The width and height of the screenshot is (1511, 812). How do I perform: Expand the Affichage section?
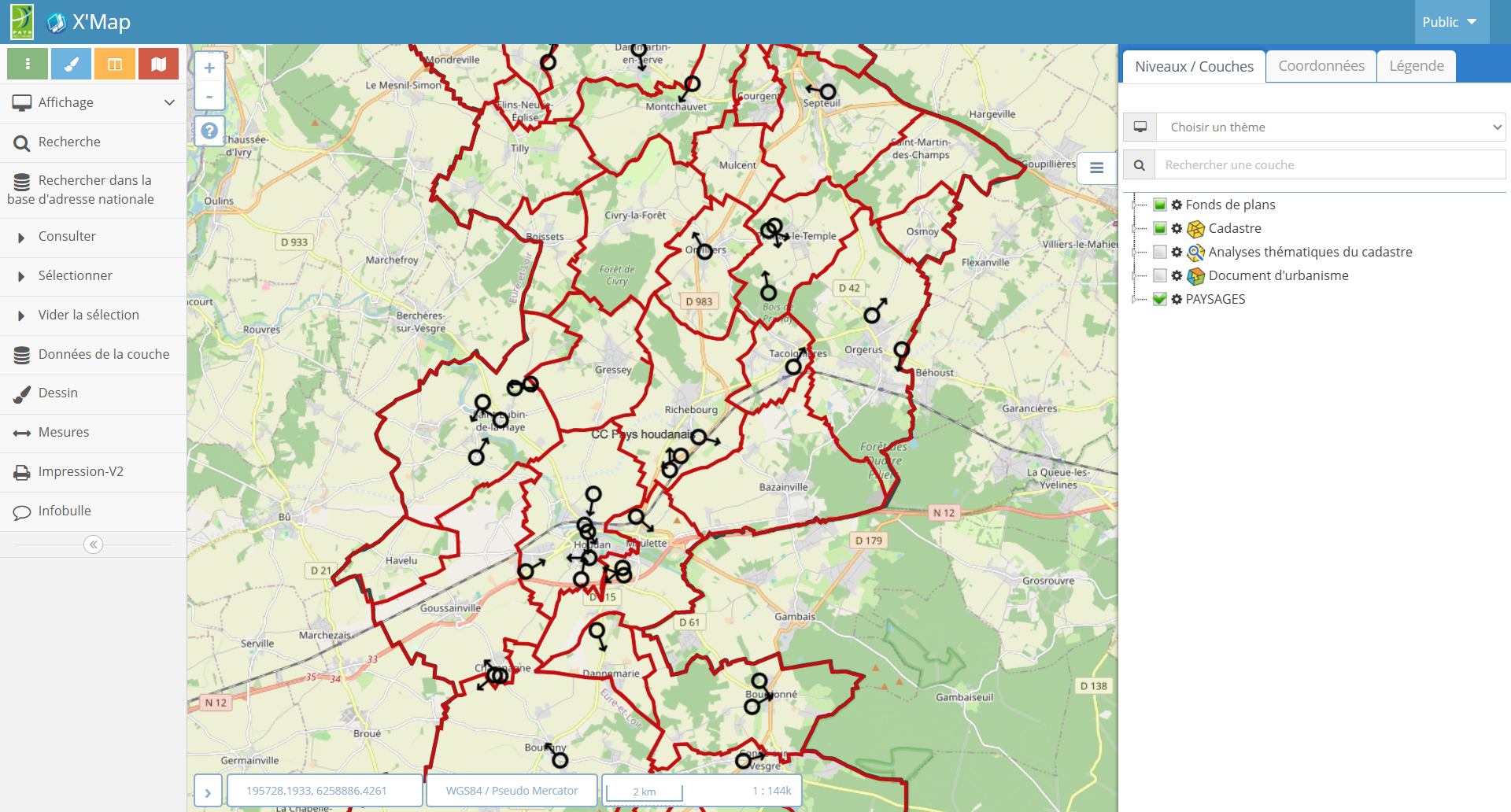(93, 102)
